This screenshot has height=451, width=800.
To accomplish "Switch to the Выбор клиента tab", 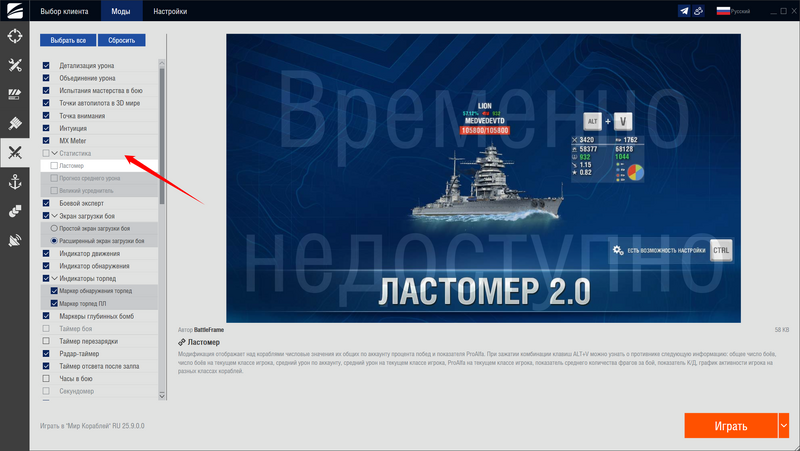I will tap(62, 11).
